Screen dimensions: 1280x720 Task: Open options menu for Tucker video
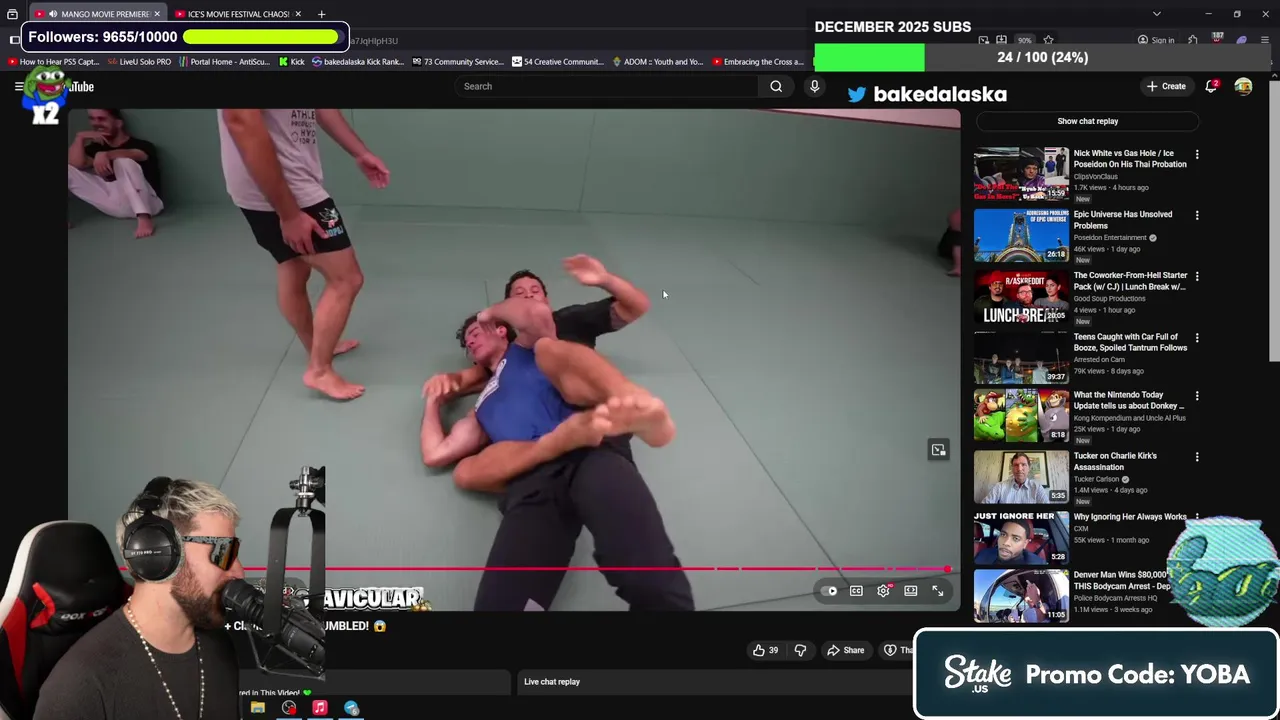click(1196, 457)
